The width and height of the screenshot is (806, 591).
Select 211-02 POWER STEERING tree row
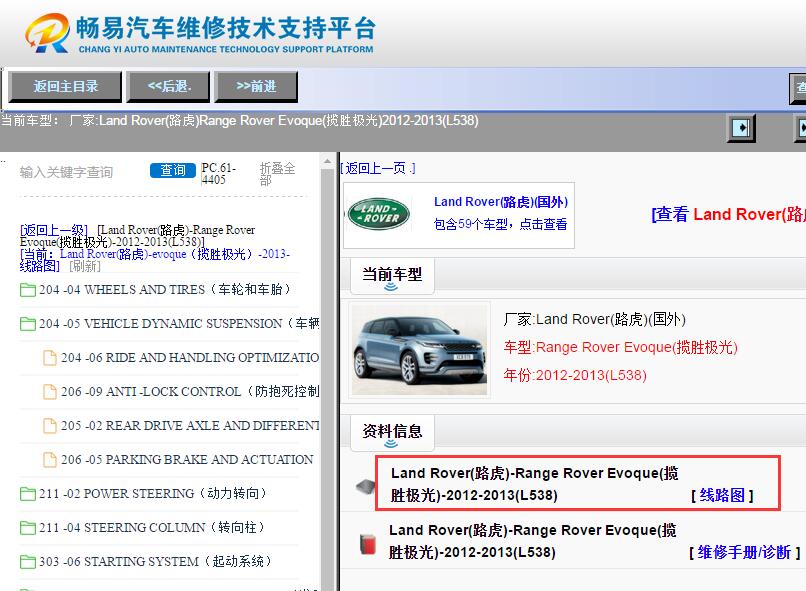point(153,493)
